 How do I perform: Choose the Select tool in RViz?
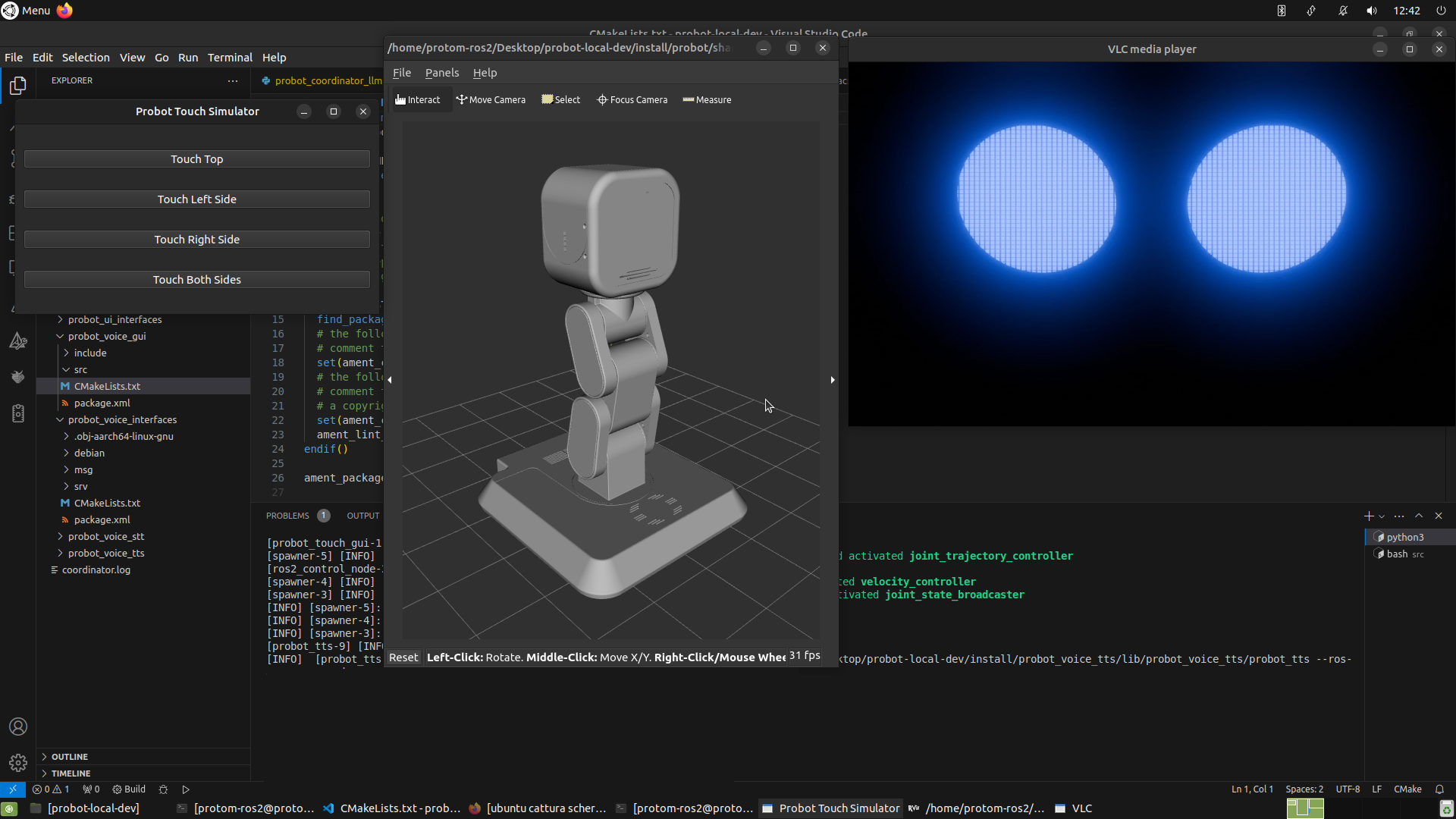pyautogui.click(x=561, y=99)
